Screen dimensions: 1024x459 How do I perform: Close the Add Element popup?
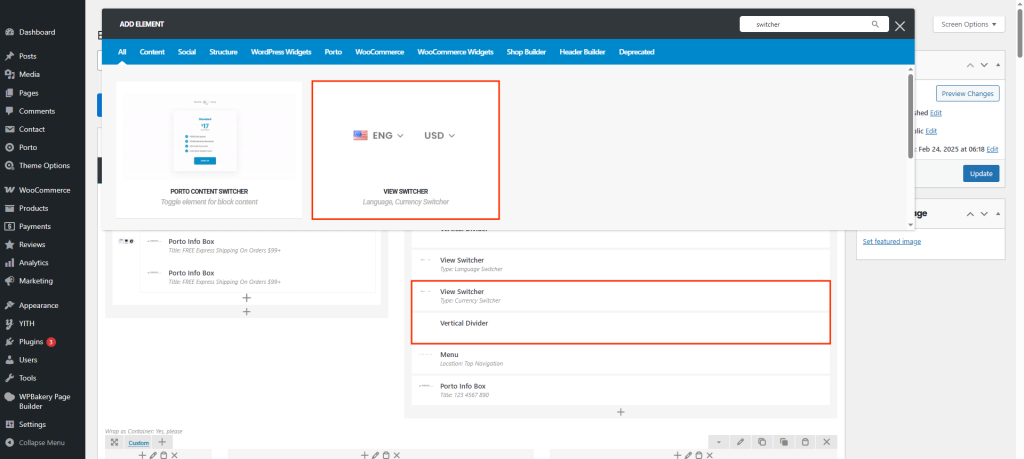[900, 26]
